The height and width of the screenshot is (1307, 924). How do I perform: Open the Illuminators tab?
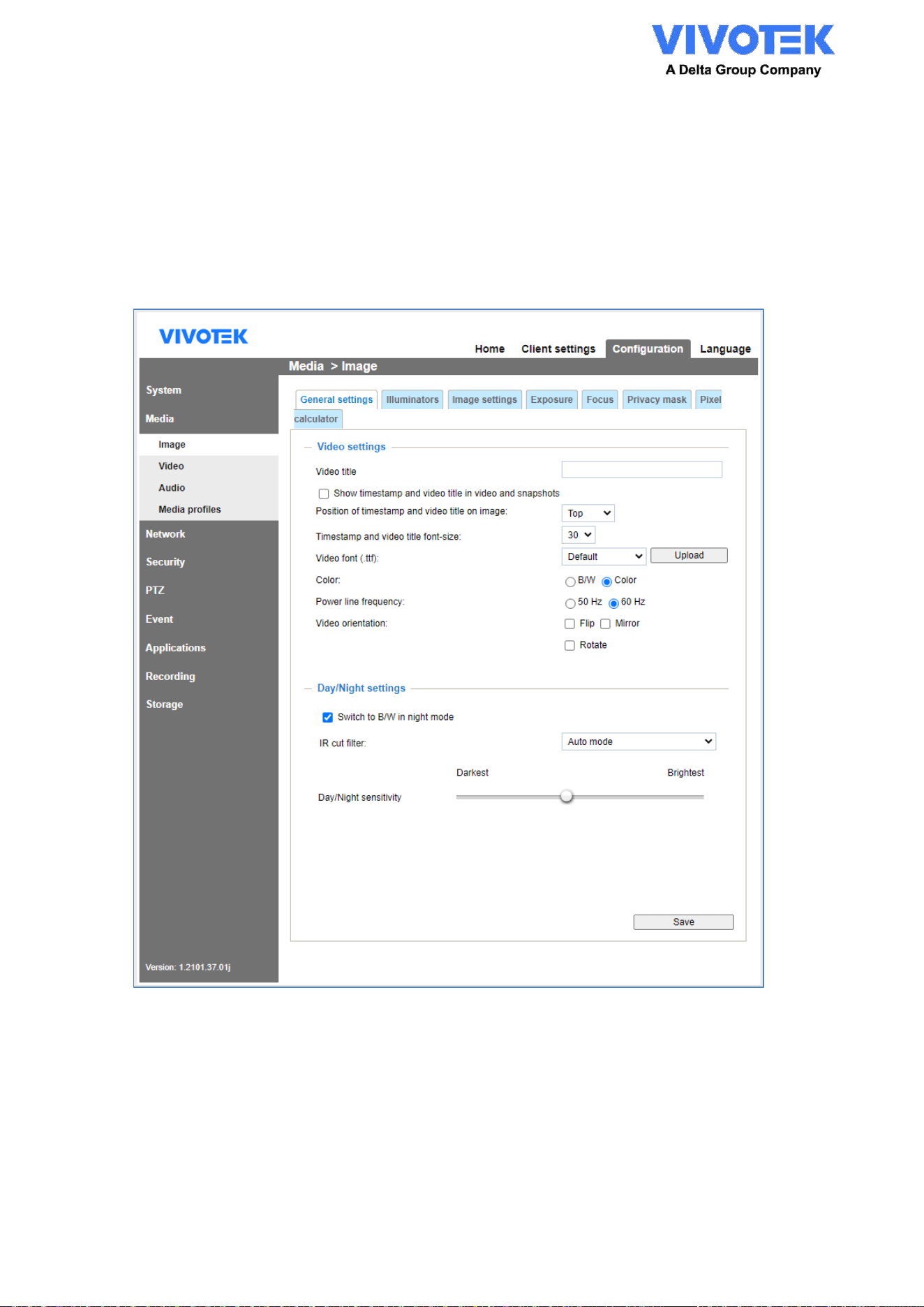412,399
